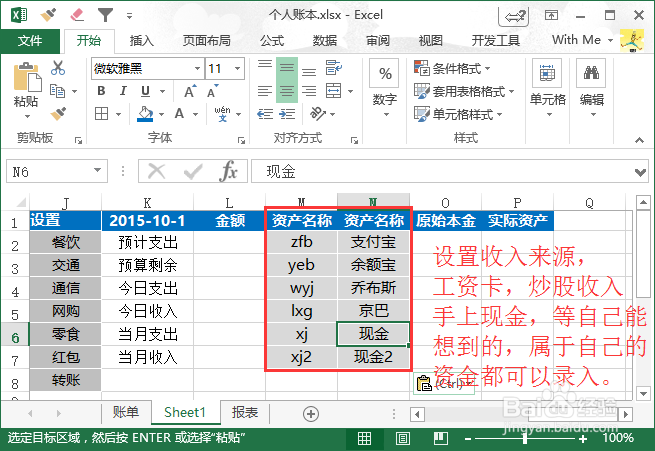Open Conditional Formatting 条件格式 menu

(x=452, y=68)
